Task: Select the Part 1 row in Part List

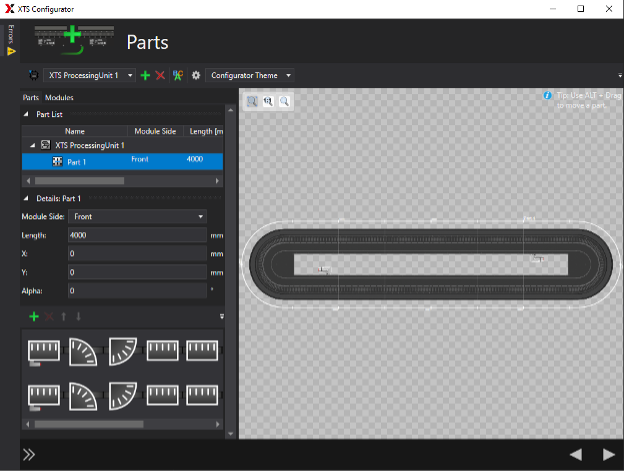Action: pyautogui.click(x=123, y=162)
